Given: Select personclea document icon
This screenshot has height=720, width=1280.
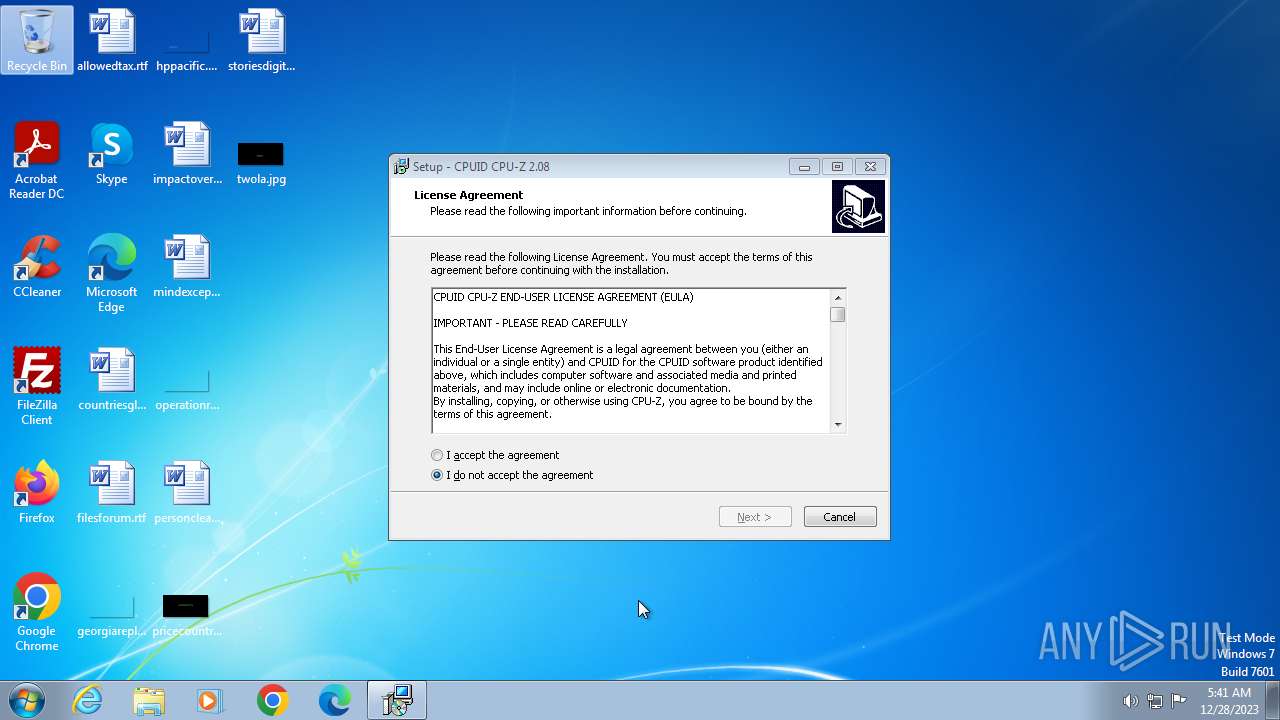Looking at the screenshot, I should coord(187,493).
